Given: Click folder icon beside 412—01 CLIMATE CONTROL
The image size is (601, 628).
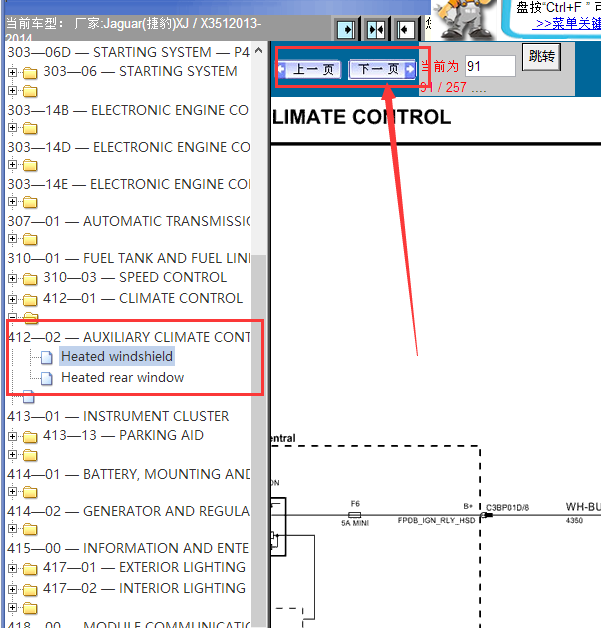Looking at the screenshot, I should point(30,300).
